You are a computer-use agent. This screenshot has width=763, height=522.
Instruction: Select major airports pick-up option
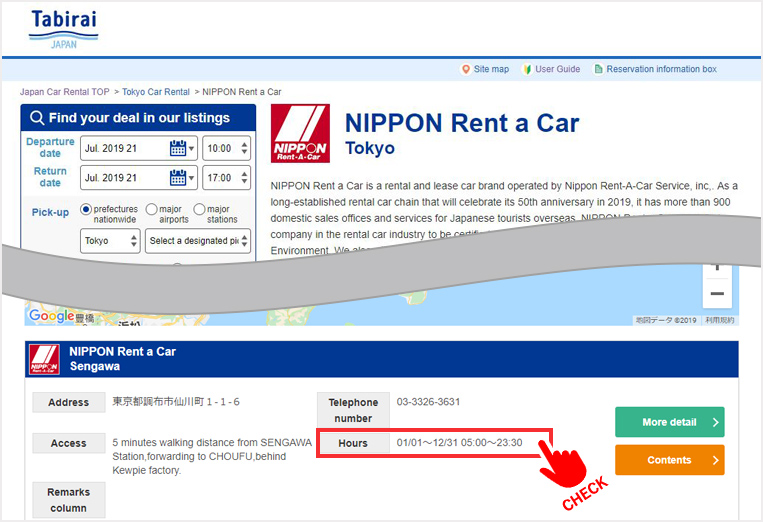point(151,209)
